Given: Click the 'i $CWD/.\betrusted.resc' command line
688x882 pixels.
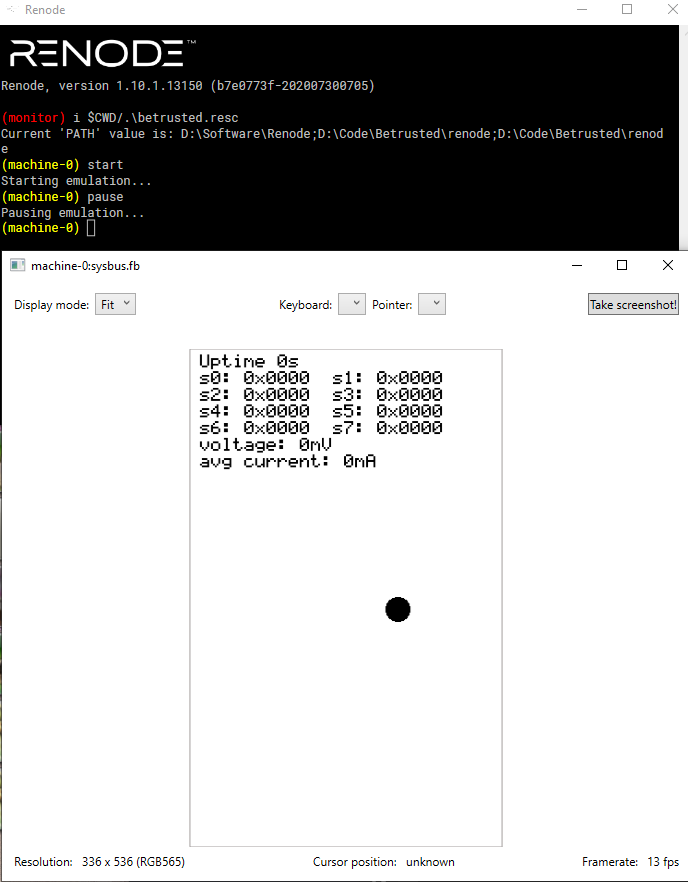Looking at the screenshot, I should click(156, 118).
